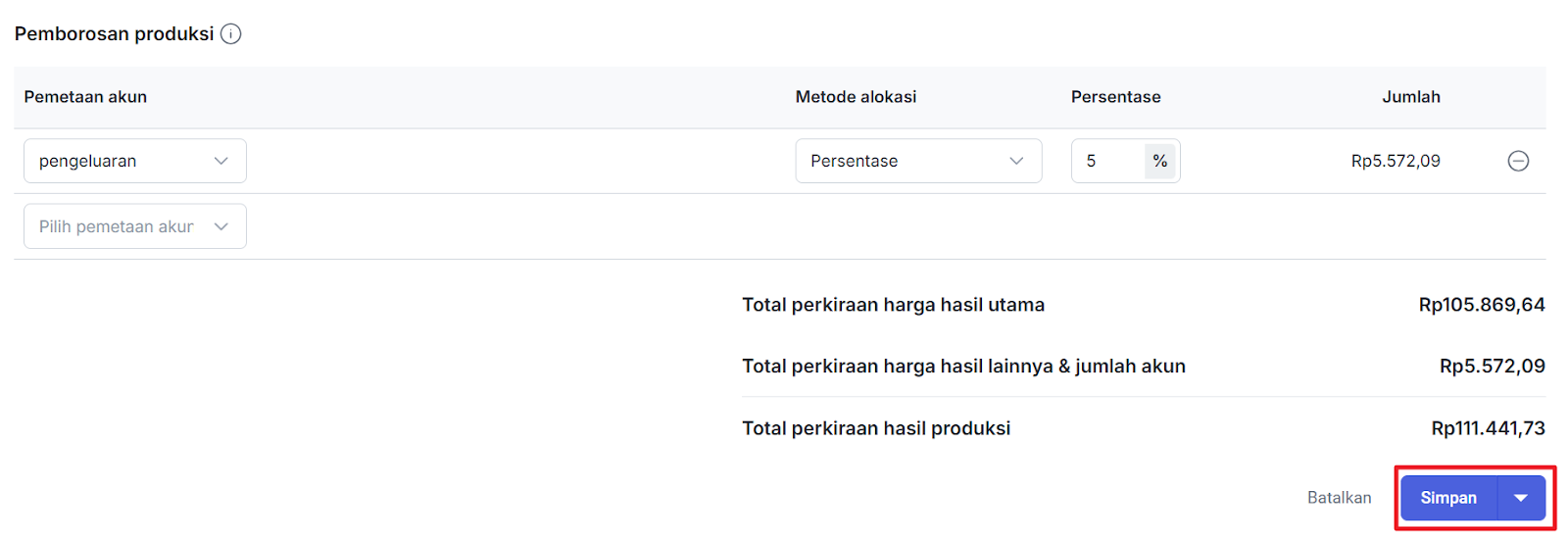Open the Pilih pemetaan akun dropdown
This screenshot has height=541, width=1568.
click(135, 226)
